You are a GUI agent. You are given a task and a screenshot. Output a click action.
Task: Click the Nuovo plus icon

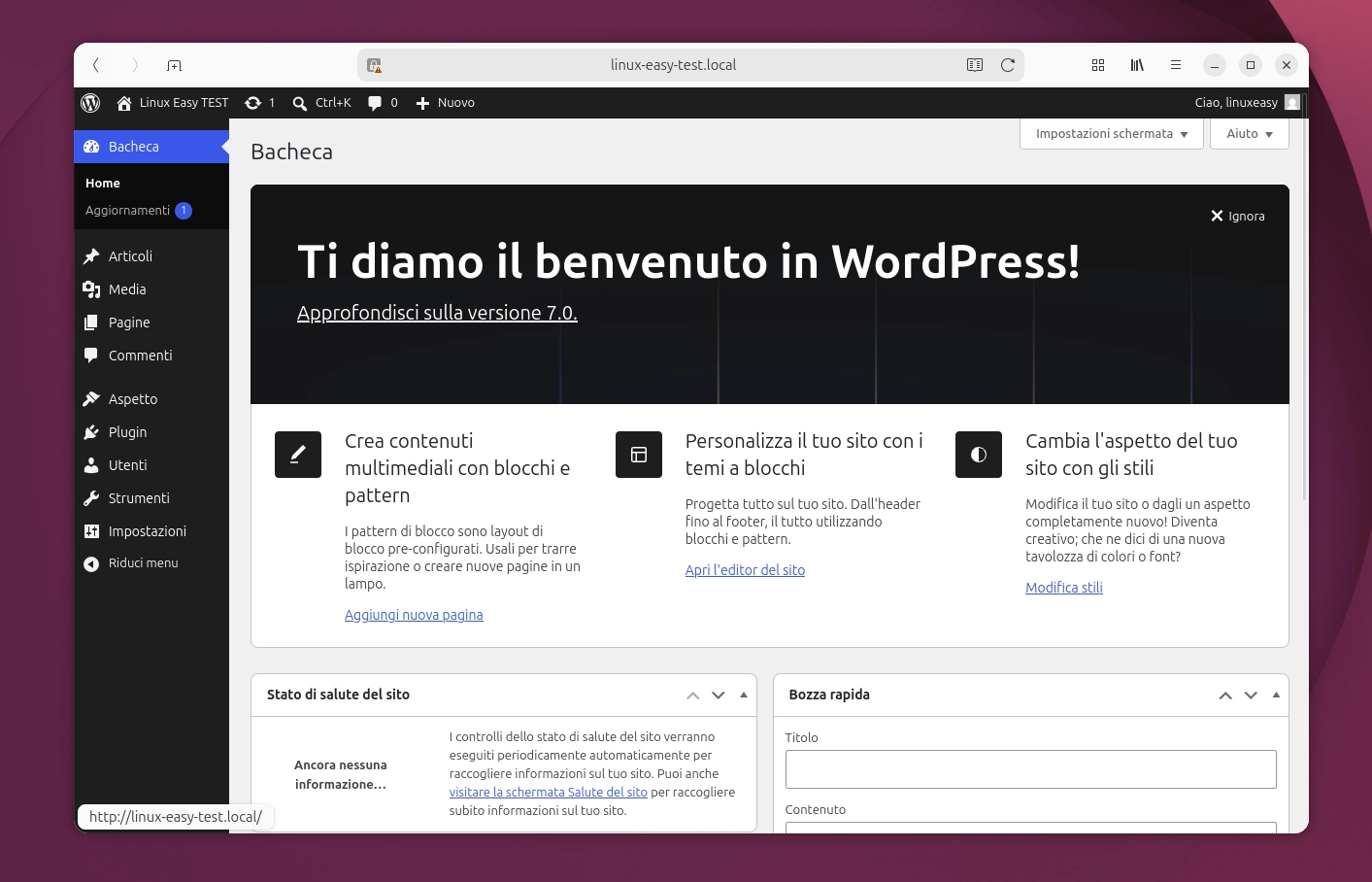click(422, 103)
